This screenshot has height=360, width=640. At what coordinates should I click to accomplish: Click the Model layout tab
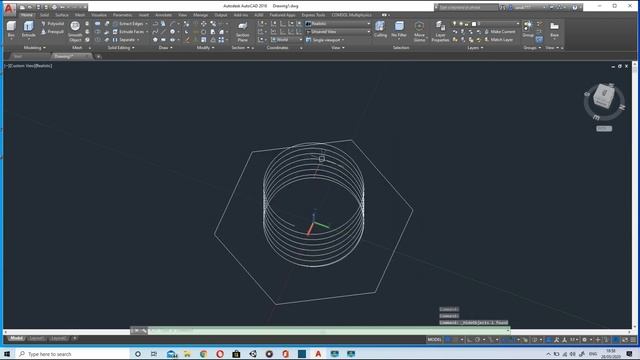pos(16,338)
